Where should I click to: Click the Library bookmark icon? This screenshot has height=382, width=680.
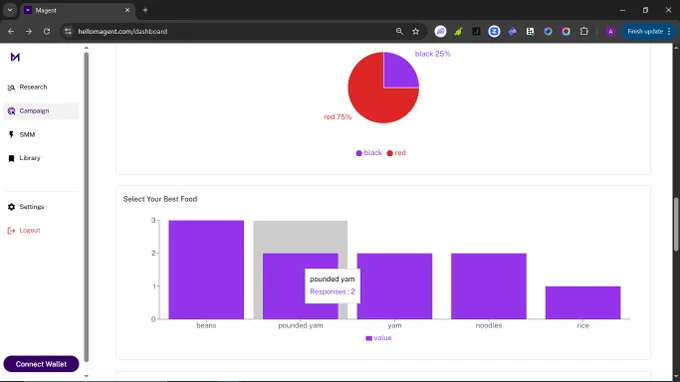(x=11, y=159)
